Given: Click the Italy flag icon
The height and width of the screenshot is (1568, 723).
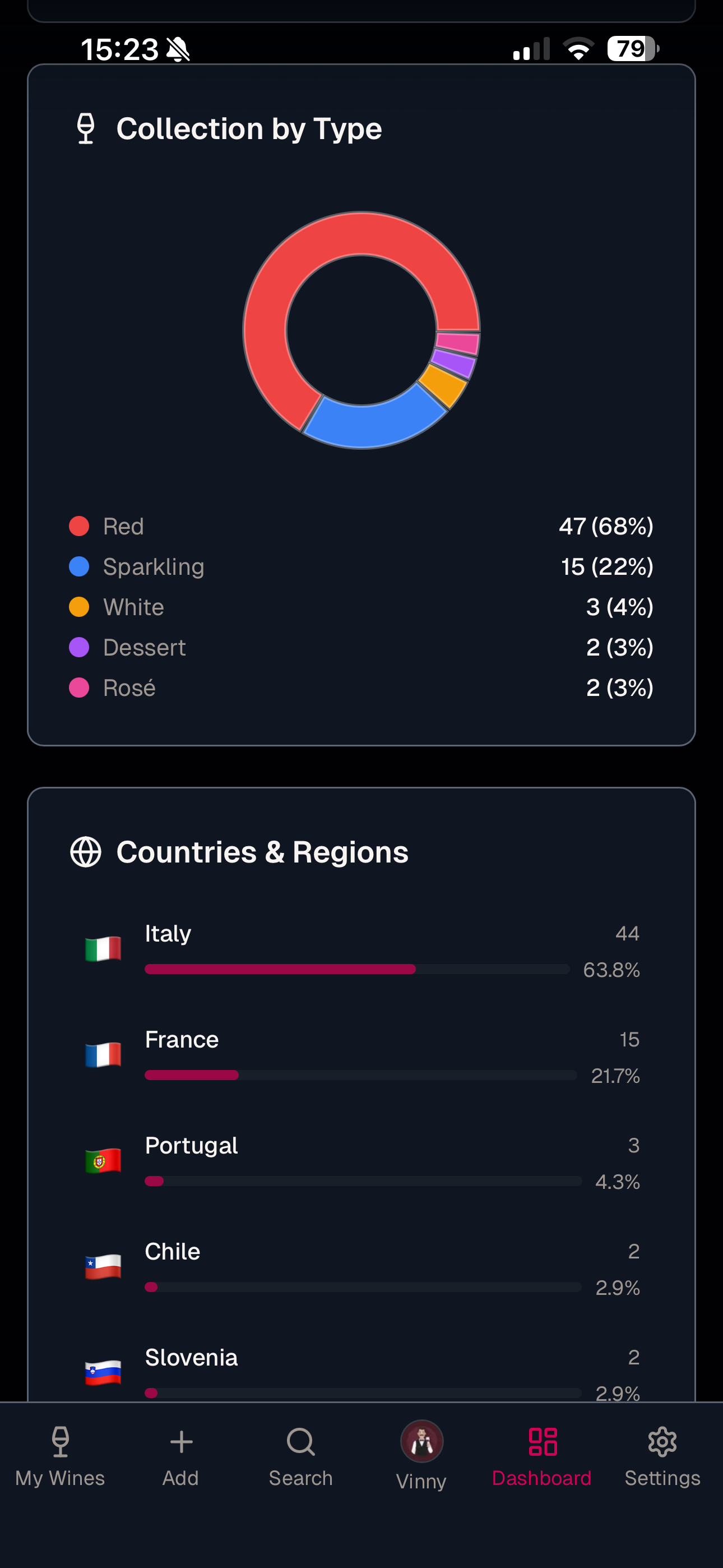Looking at the screenshot, I should coord(103,949).
